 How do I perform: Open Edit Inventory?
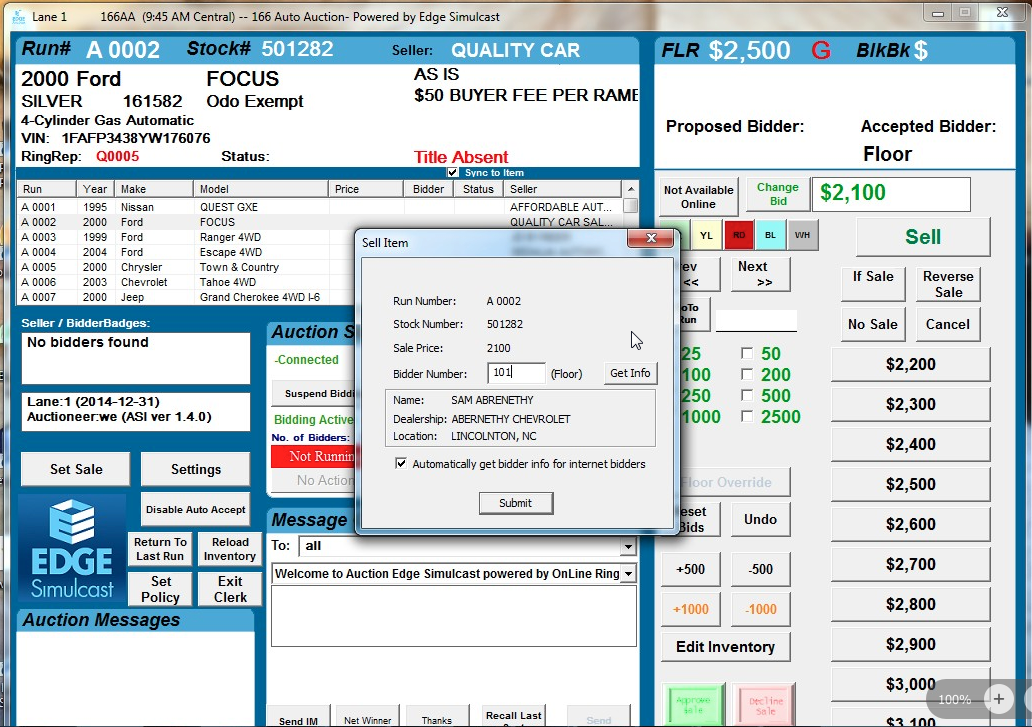pyautogui.click(x=725, y=647)
